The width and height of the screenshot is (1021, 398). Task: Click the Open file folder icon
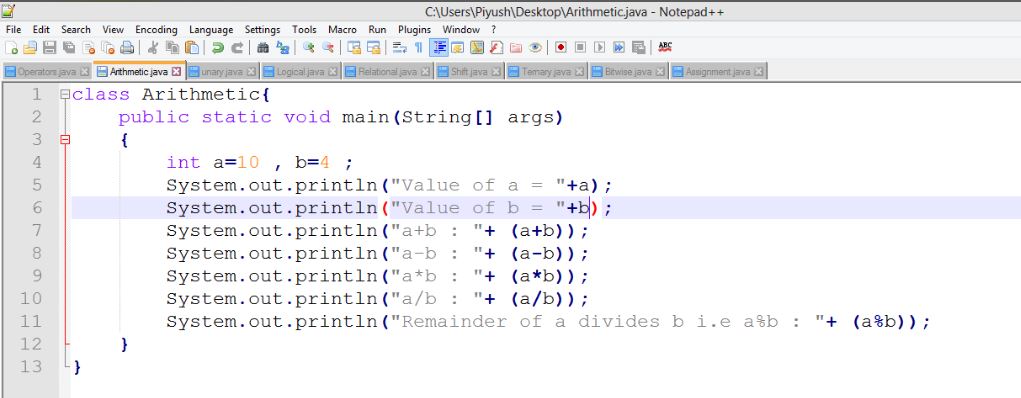pyautogui.click(x=30, y=48)
